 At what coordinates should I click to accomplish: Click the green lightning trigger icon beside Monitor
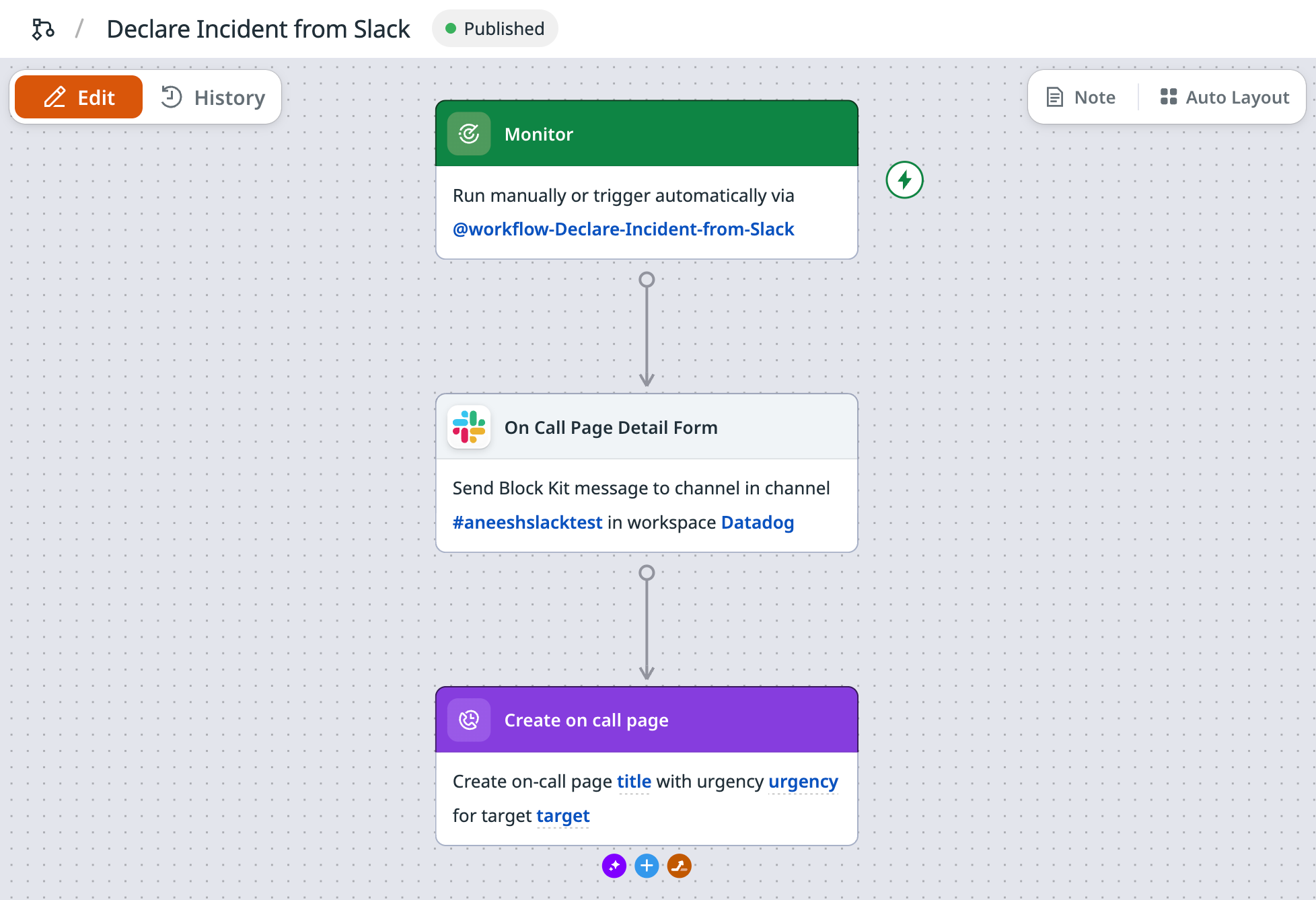click(x=904, y=180)
